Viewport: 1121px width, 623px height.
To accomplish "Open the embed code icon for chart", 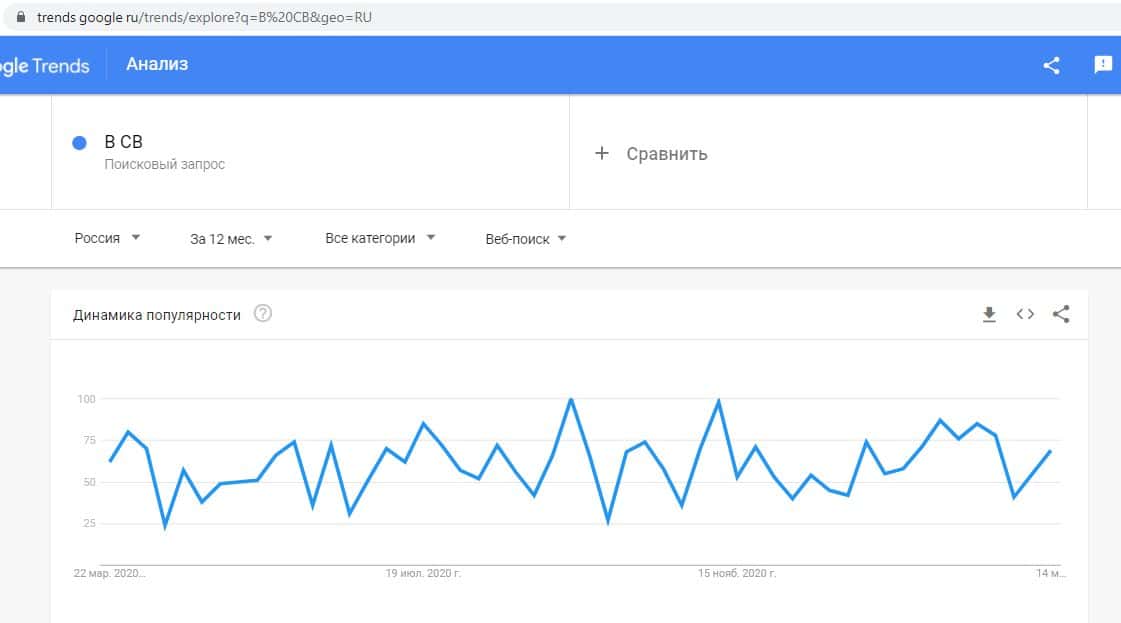I will pyautogui.click(x=1025, y=314).
